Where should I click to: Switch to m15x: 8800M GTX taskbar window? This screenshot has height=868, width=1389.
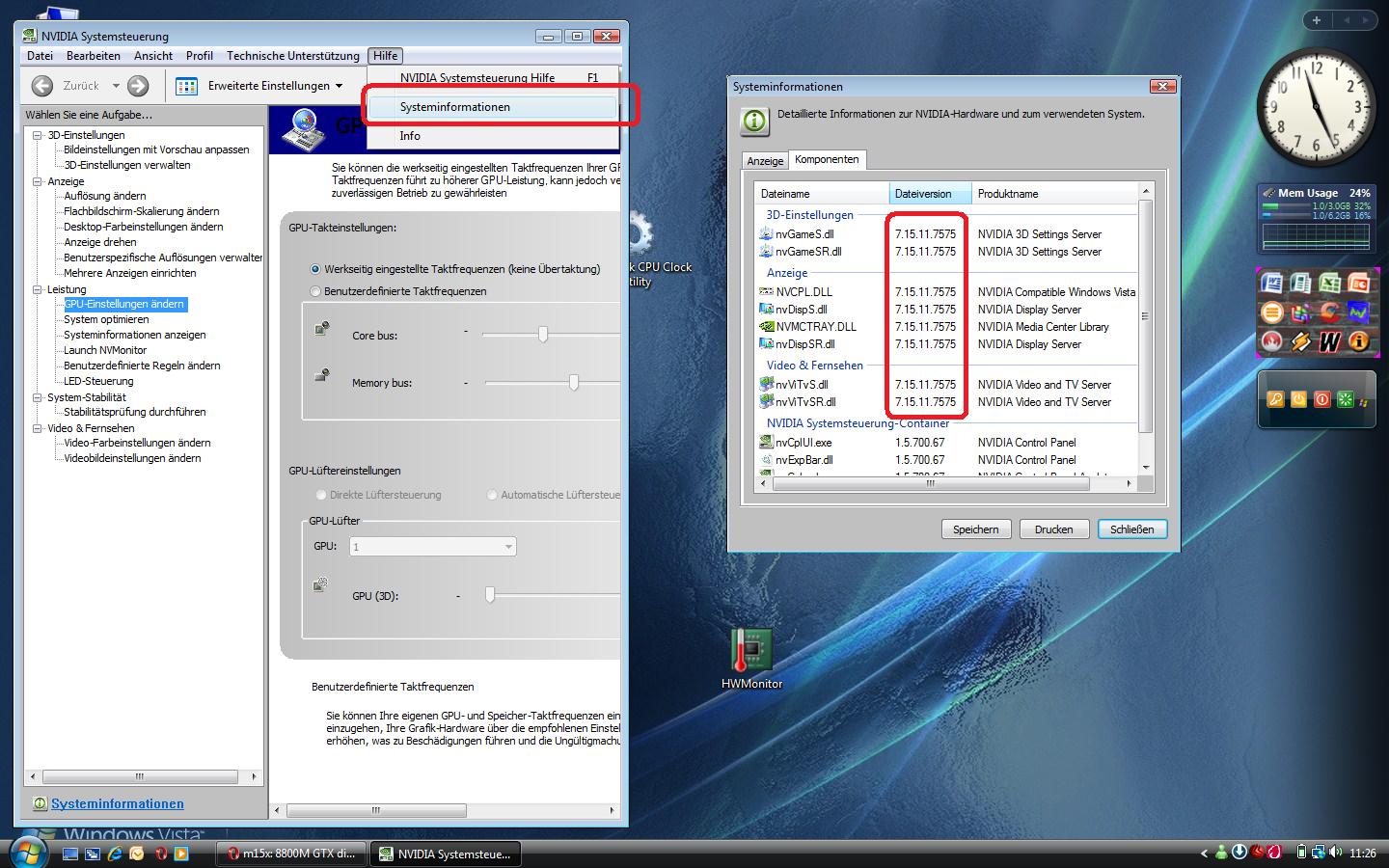tap(292, 854)
